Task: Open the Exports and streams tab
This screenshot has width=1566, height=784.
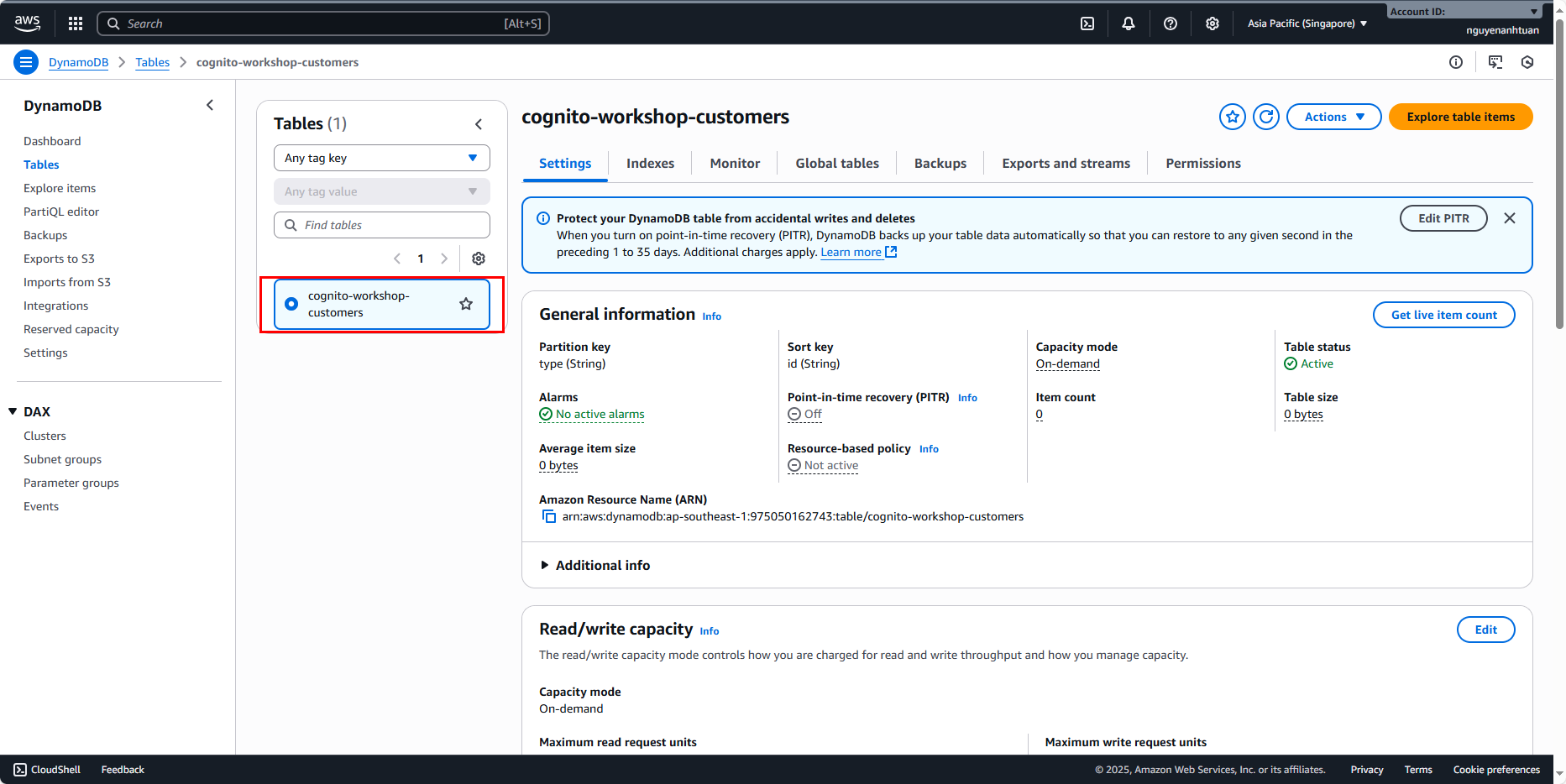Action: click(x=1066, y=164)
